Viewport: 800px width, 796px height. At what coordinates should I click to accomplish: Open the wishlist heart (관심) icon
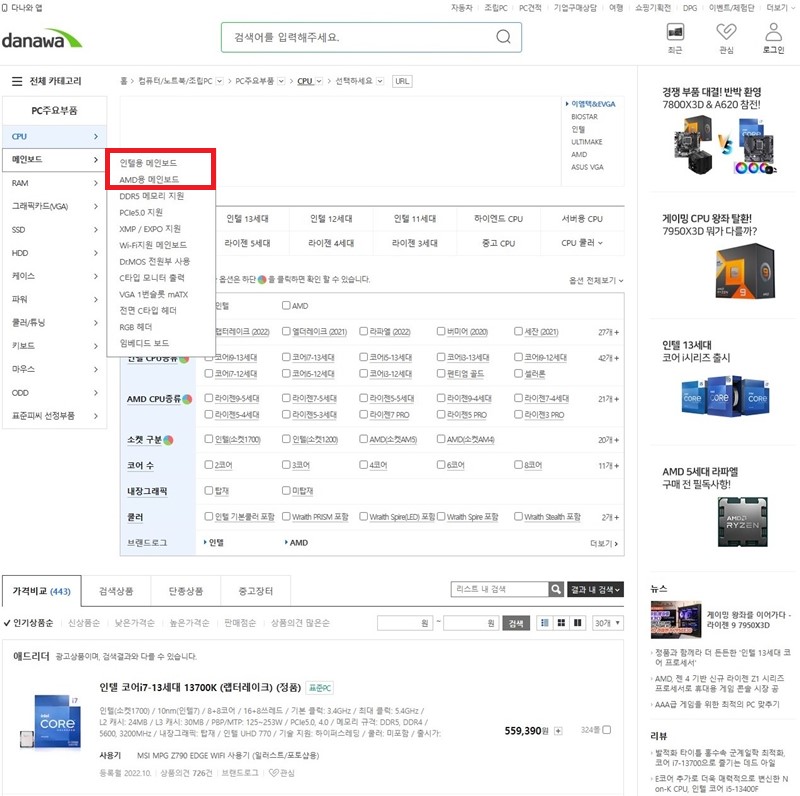point(726,32)
